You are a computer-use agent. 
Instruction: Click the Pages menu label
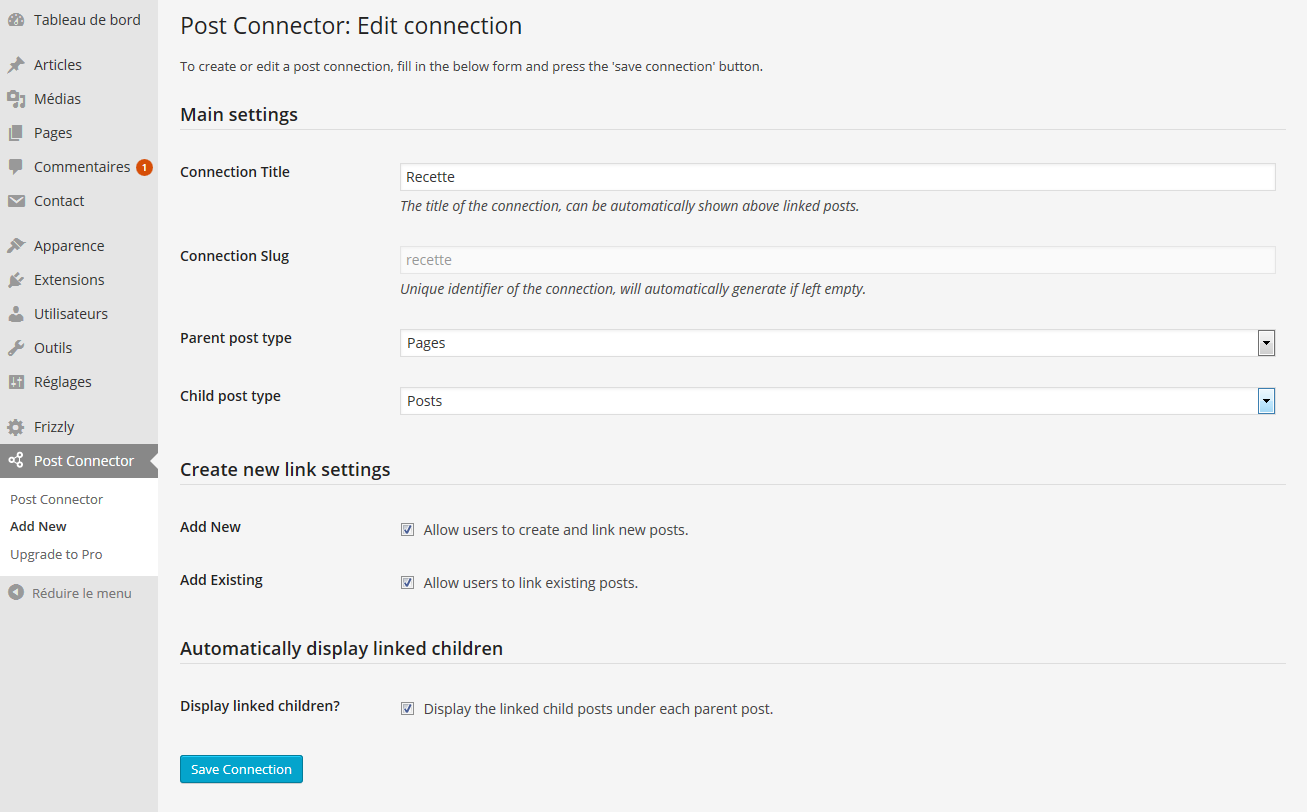click(x=53, y=133)
